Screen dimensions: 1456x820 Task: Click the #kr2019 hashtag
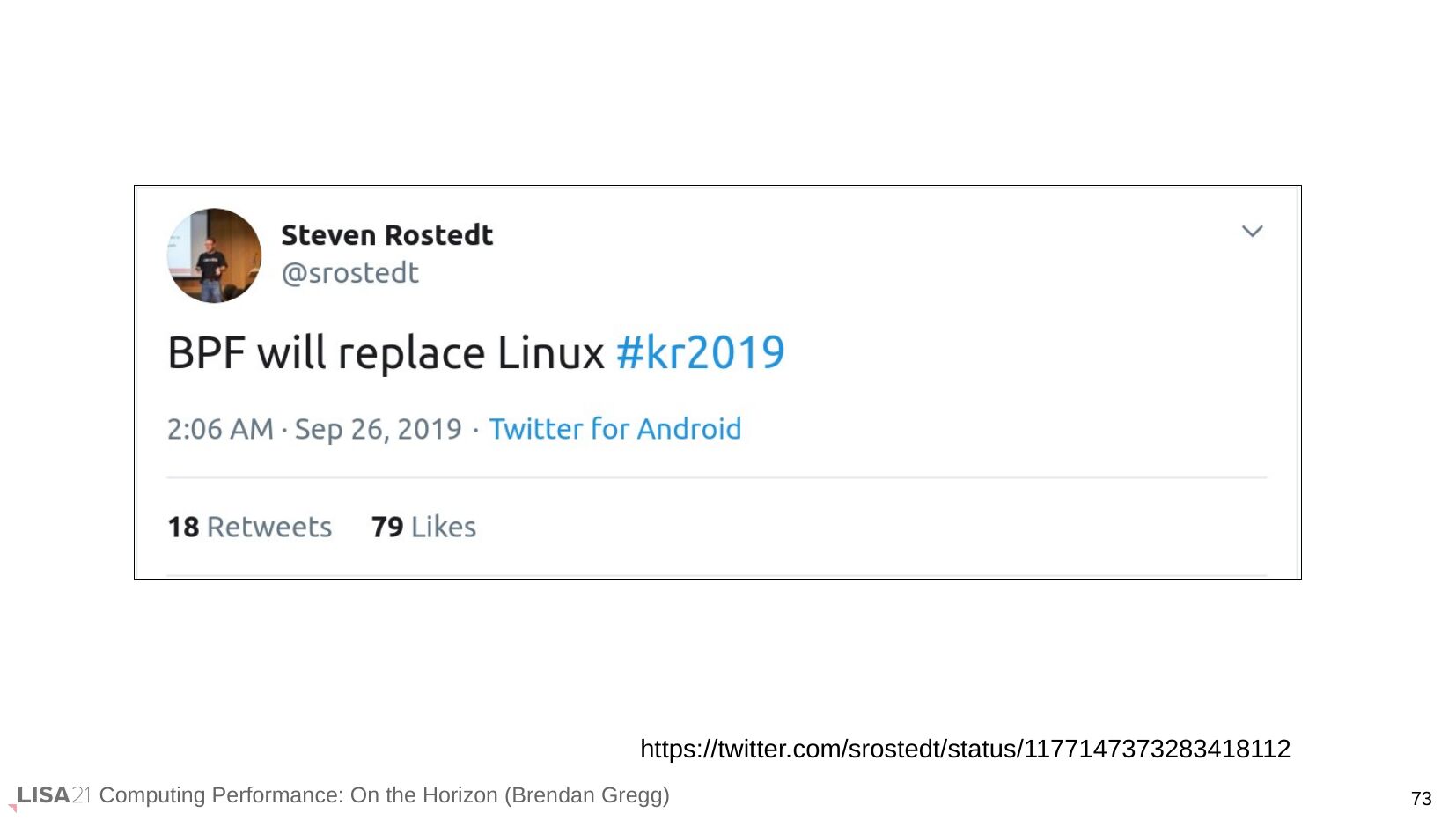pos(700,352)
